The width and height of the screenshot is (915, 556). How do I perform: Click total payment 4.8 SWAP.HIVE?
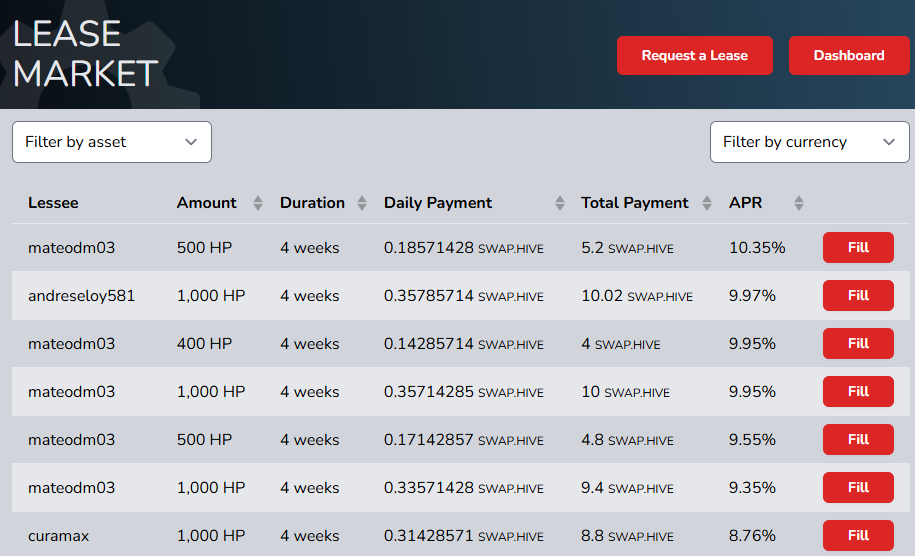627,440
